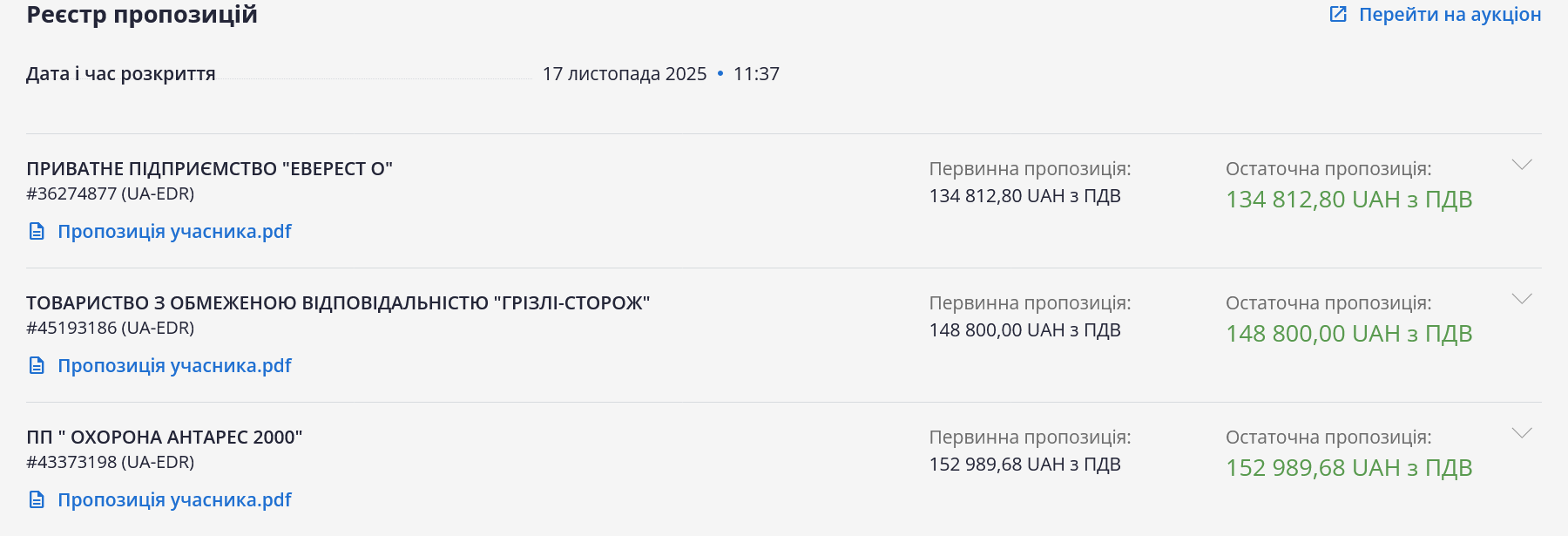
Task: Click the ПП "ОХОРОНА АНТАРЕС 2000" name
Action: coord(164,437)
